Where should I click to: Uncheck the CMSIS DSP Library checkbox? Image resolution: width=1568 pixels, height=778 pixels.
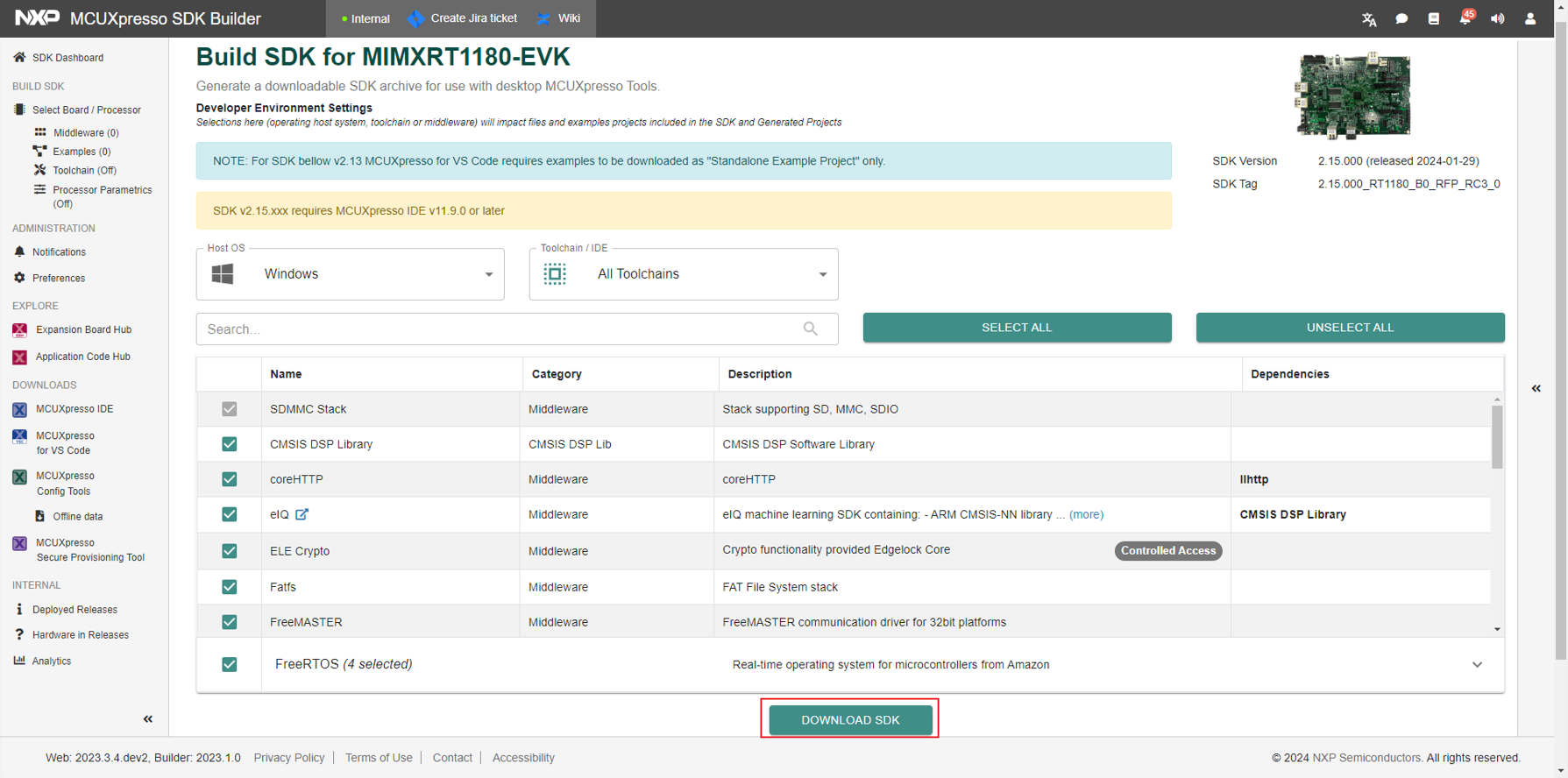click(x=230, y=444)
